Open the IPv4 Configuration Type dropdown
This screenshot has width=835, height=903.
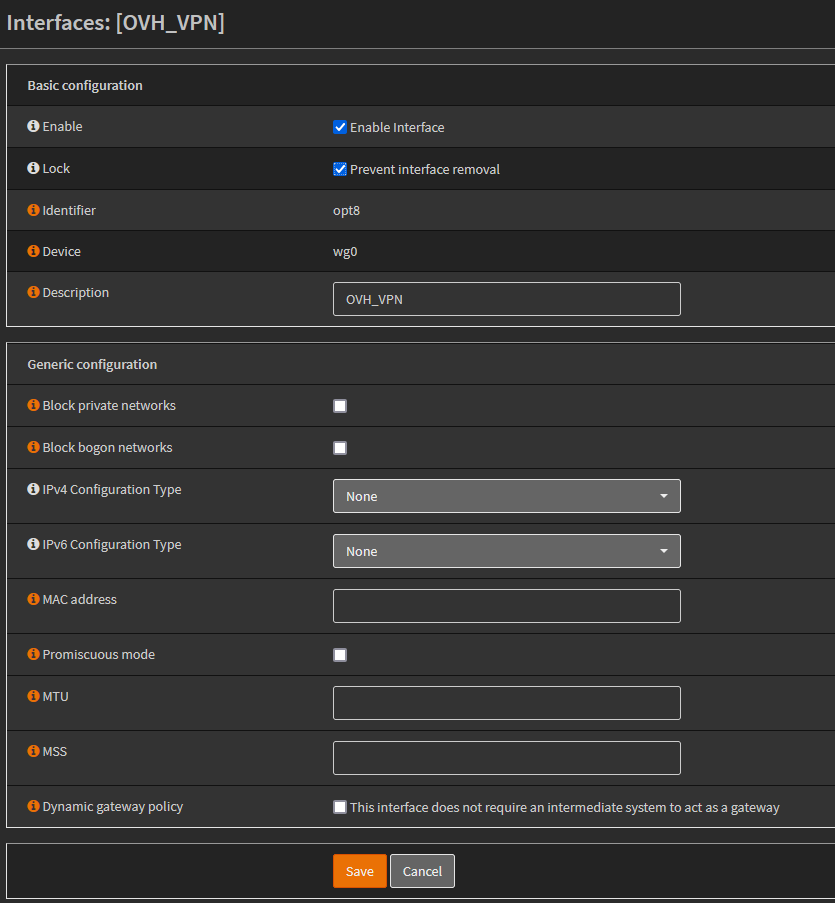506,496
